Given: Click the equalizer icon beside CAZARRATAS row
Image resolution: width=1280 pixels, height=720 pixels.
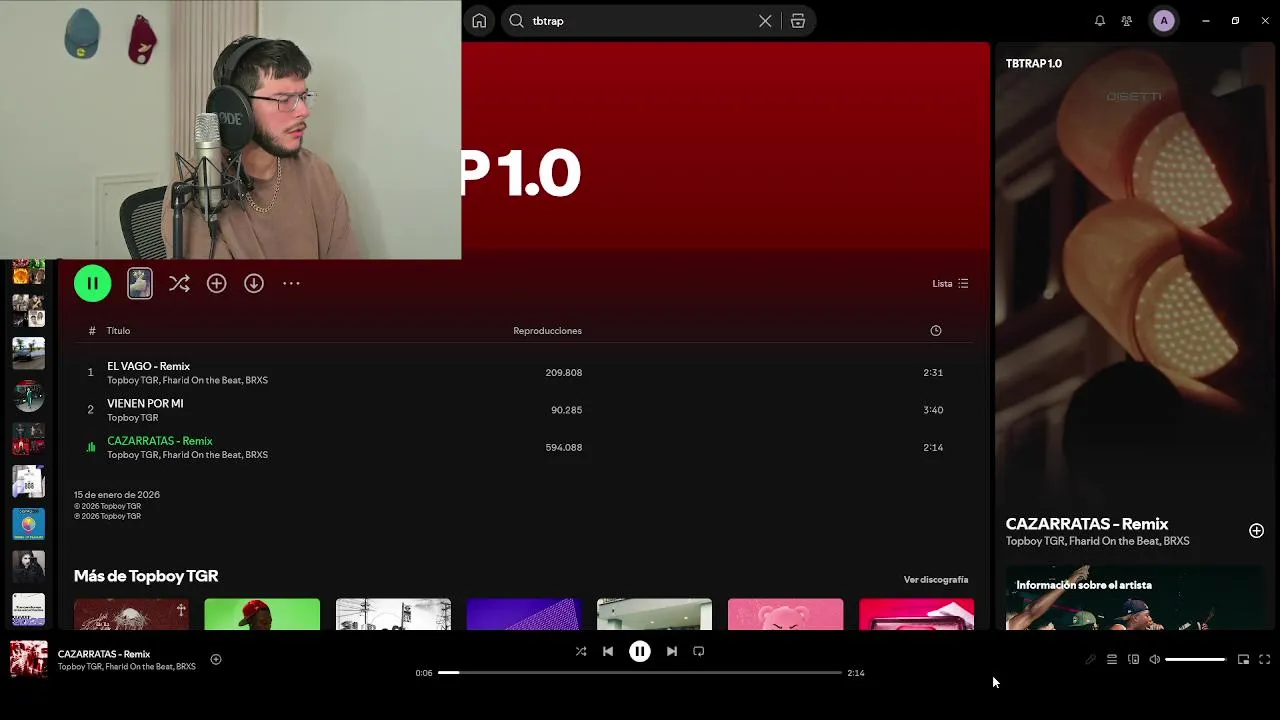Looking at the screenshot, I should pos(91,448).
